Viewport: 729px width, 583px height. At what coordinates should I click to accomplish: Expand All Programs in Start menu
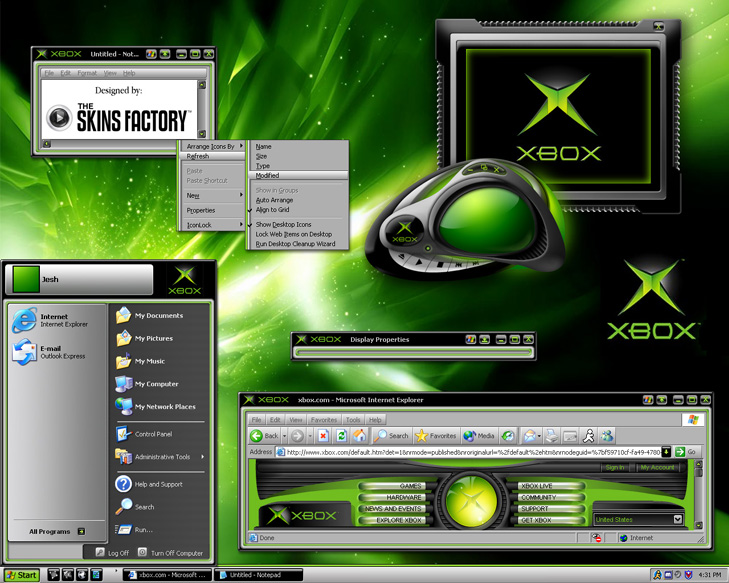[56, 531]
